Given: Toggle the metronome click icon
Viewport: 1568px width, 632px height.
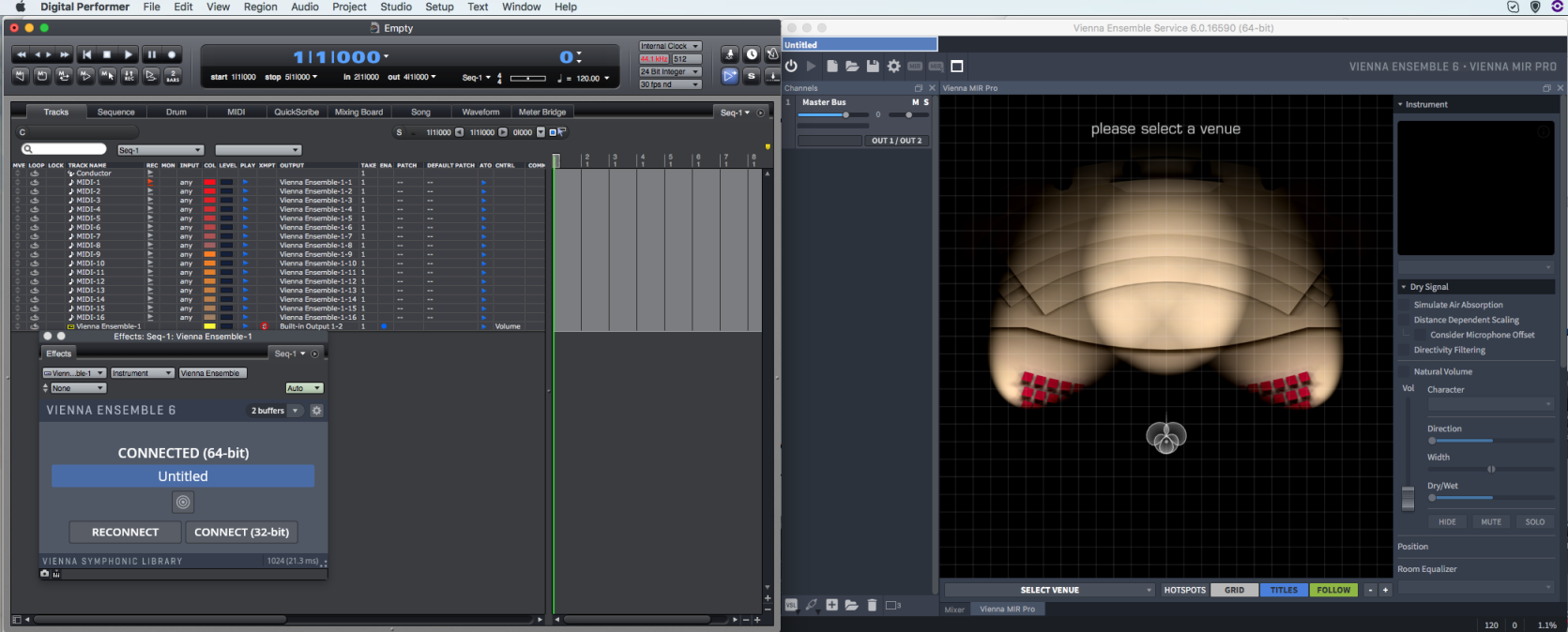Looking at the screenshot, I should point(772,53).
